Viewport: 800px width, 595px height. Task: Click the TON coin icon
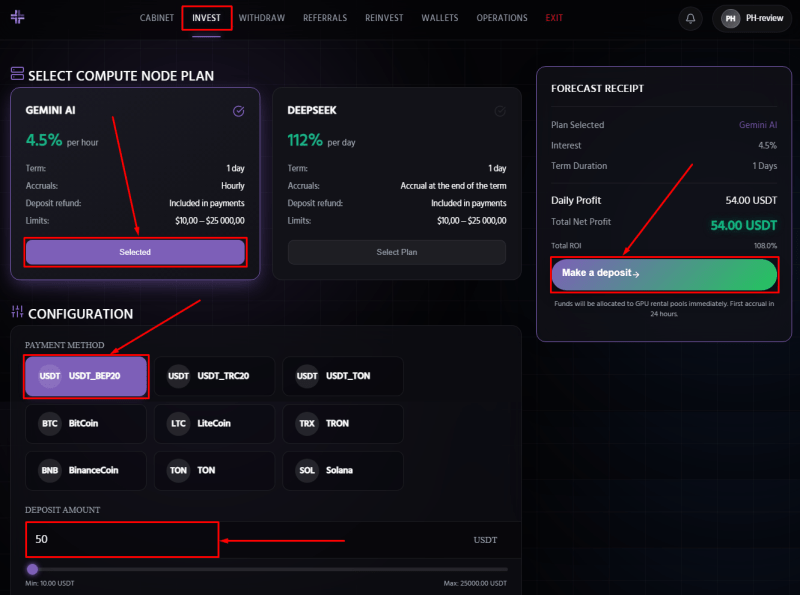pos(178,471)
